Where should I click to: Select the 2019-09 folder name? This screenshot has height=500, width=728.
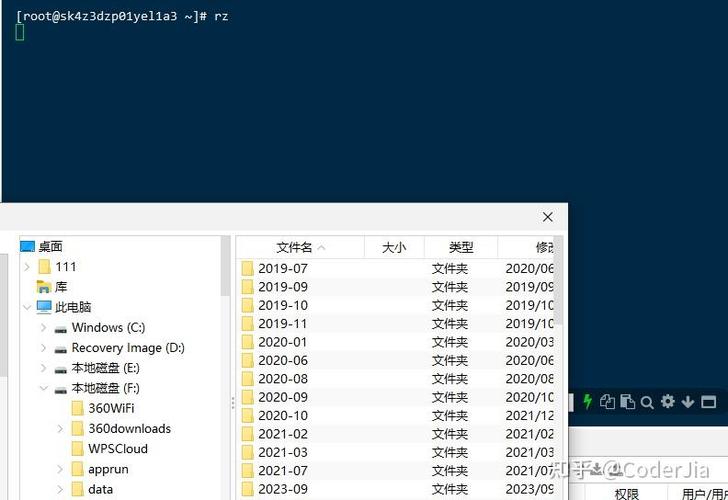283,287
